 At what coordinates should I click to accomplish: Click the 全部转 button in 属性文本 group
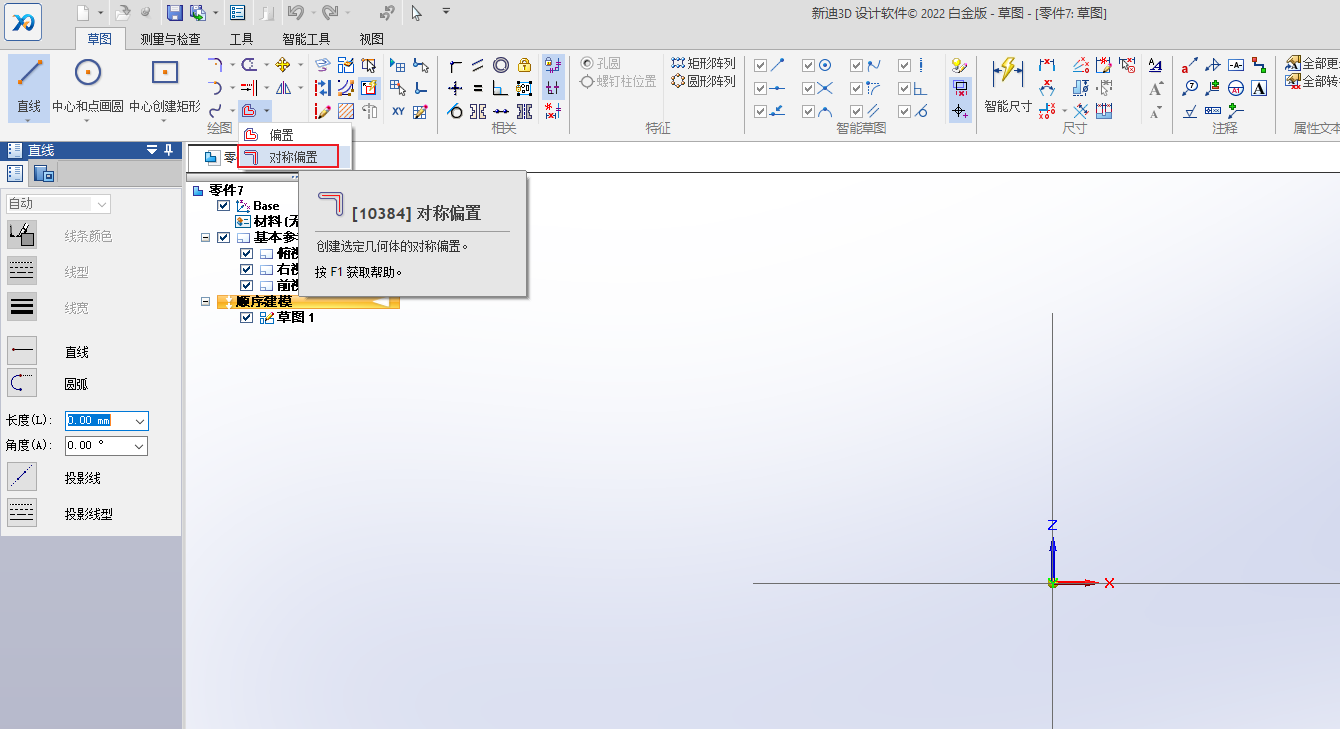tap(1312, 81)
